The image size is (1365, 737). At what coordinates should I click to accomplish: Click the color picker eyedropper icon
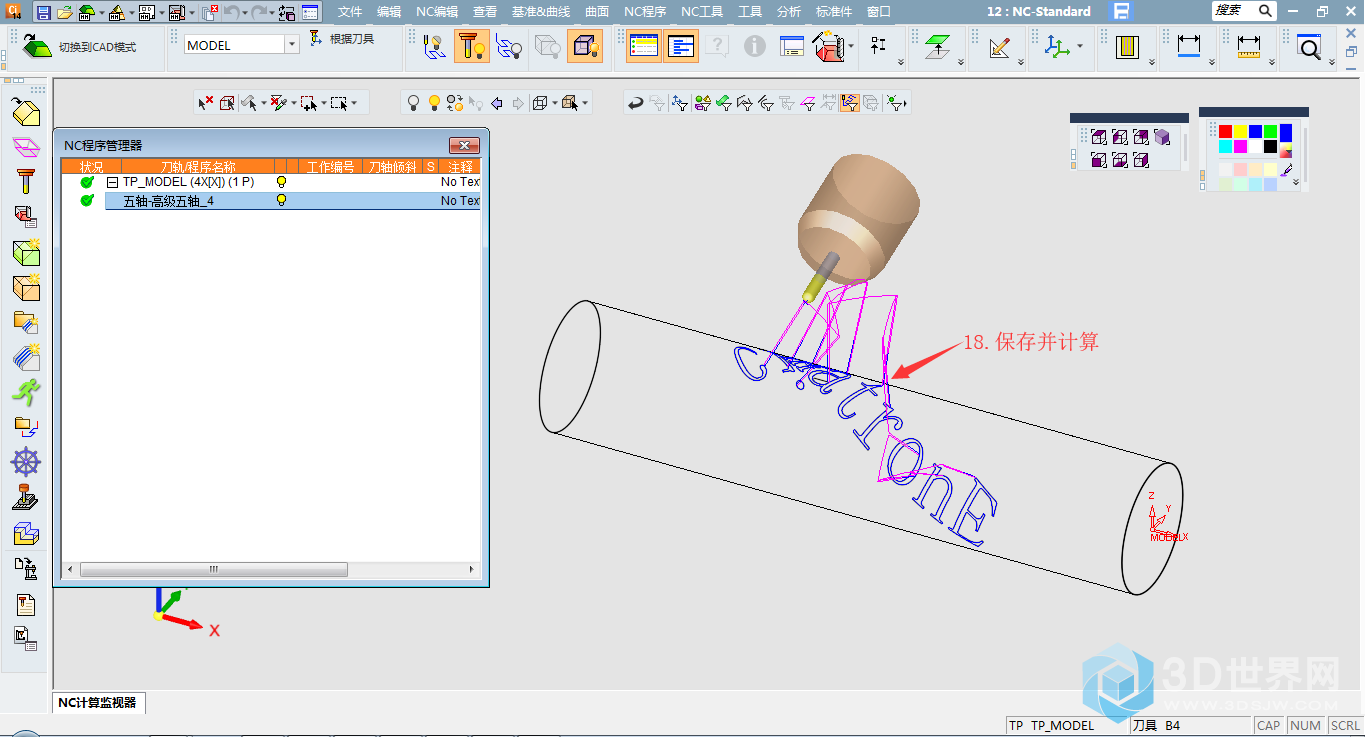(1287, 170)
